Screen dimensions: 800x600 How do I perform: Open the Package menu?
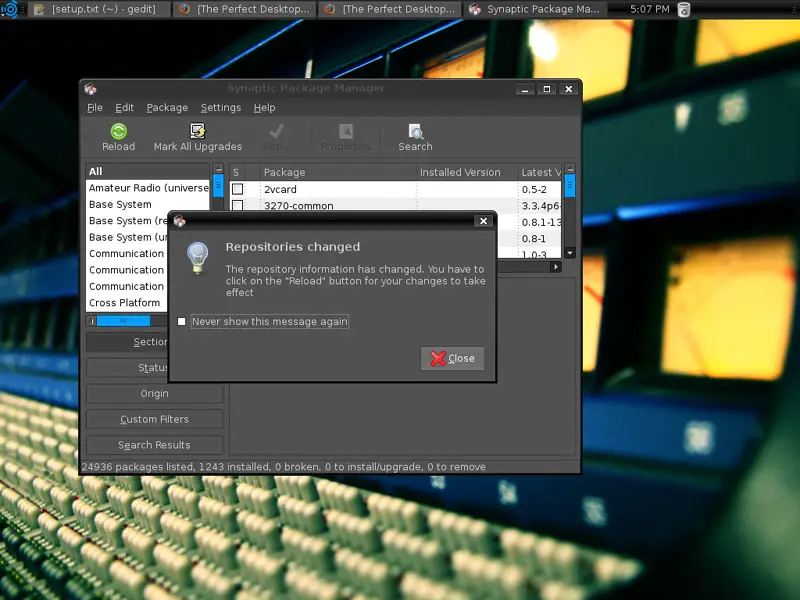coord(167,108)
